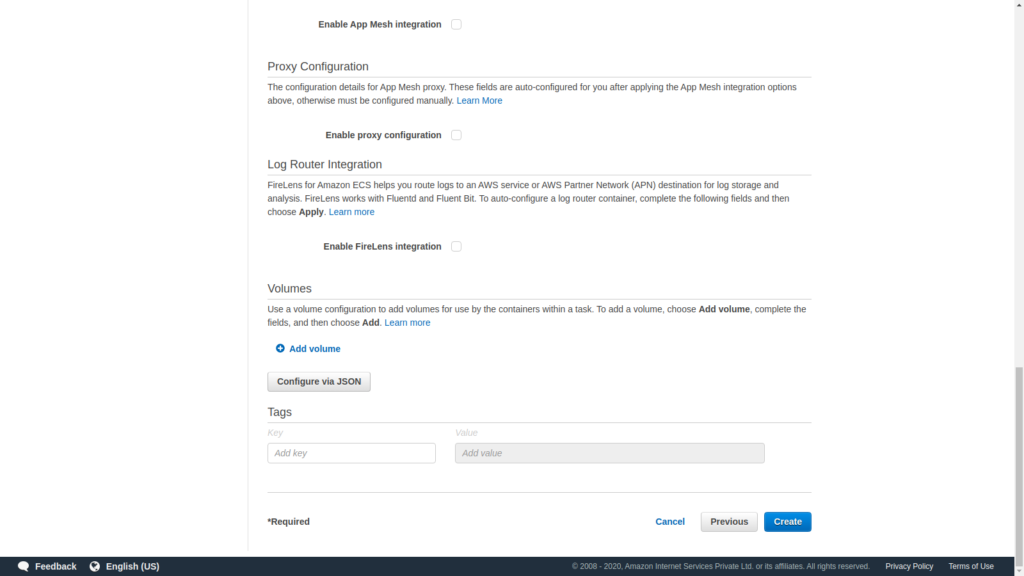The height and width of the screenshot is (576, 1024).
Task: Tick the Enable proxy configuration checkbox
Action: (456, 135)
